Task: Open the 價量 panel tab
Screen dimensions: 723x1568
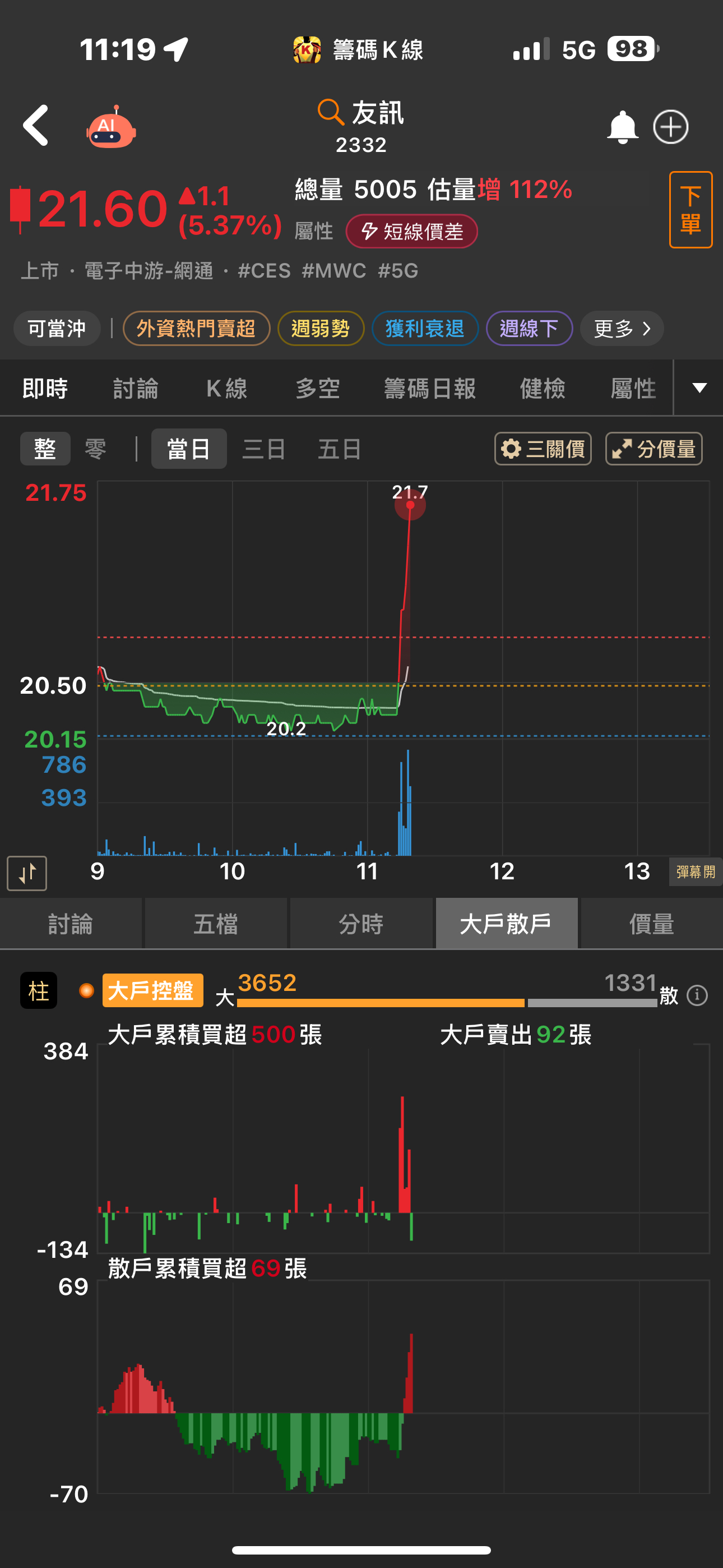Action: click(652, 924)
